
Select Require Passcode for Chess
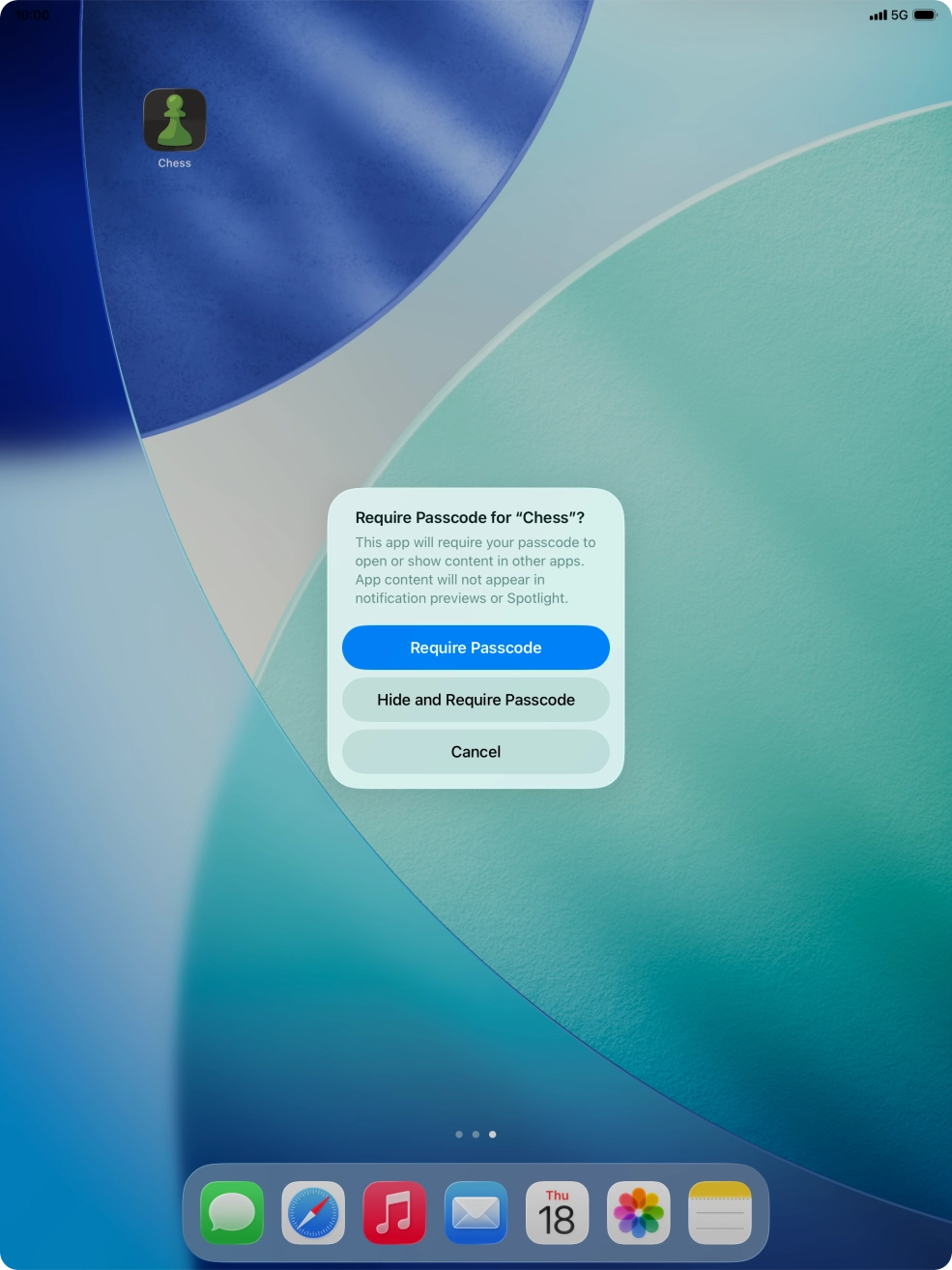coord(476,648)
